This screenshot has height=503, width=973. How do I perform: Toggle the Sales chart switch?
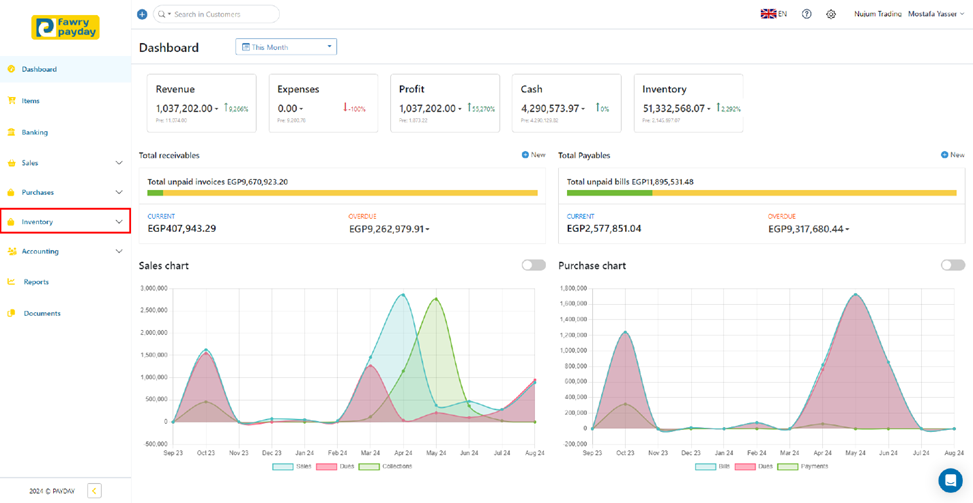pyautogui.click(x=533, y=265)
